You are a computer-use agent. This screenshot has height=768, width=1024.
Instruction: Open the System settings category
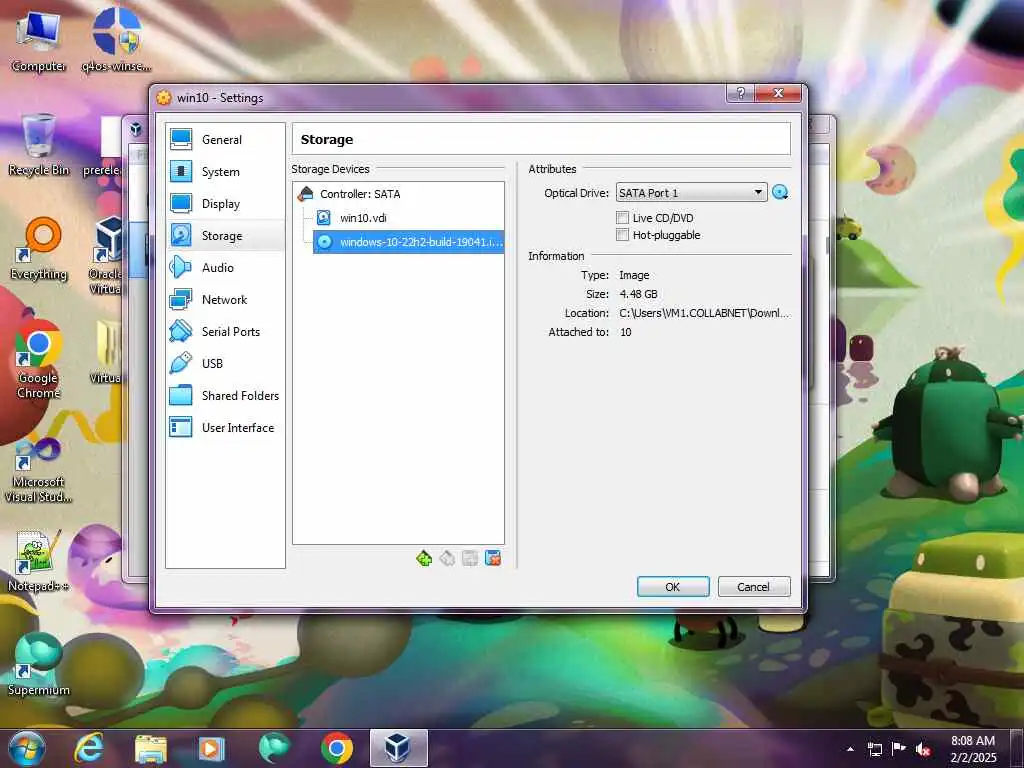coord(225,171)
